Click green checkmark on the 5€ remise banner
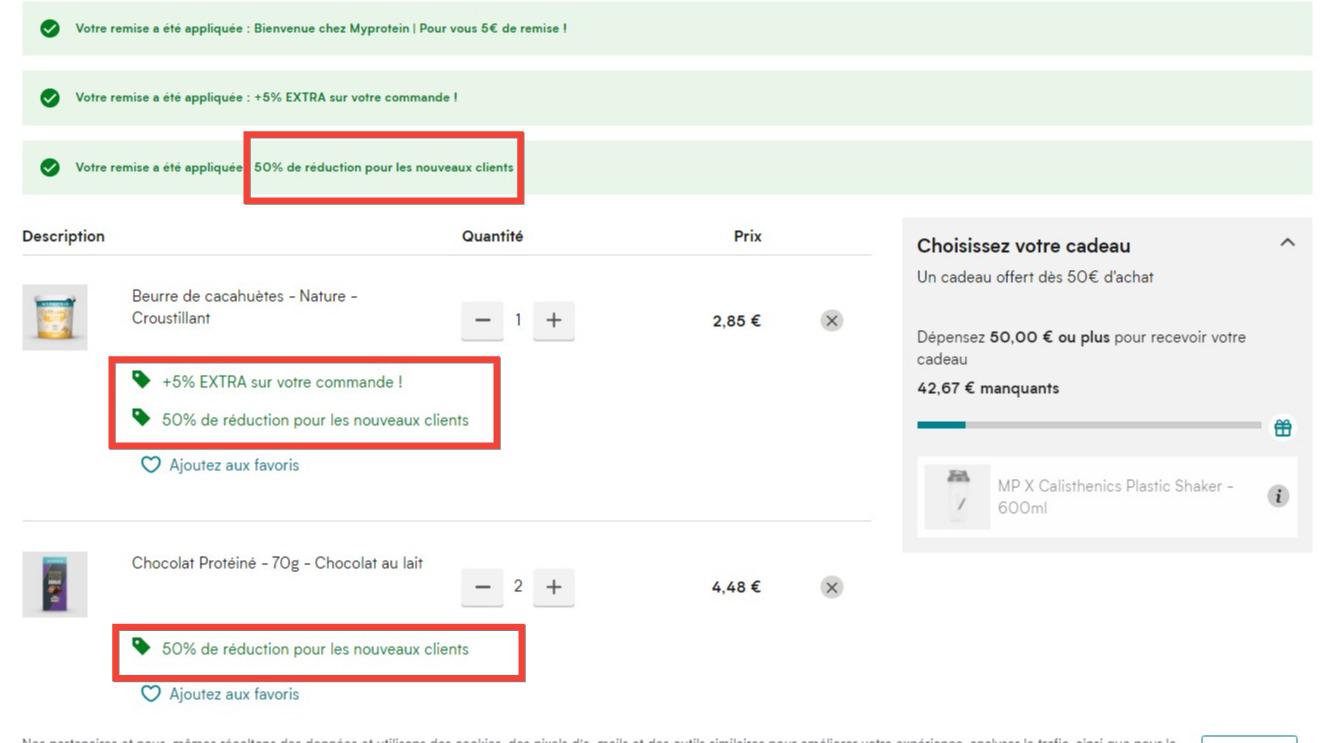Image resolution: width=1342 pixels, height=743 pixels. coord(50,29)
